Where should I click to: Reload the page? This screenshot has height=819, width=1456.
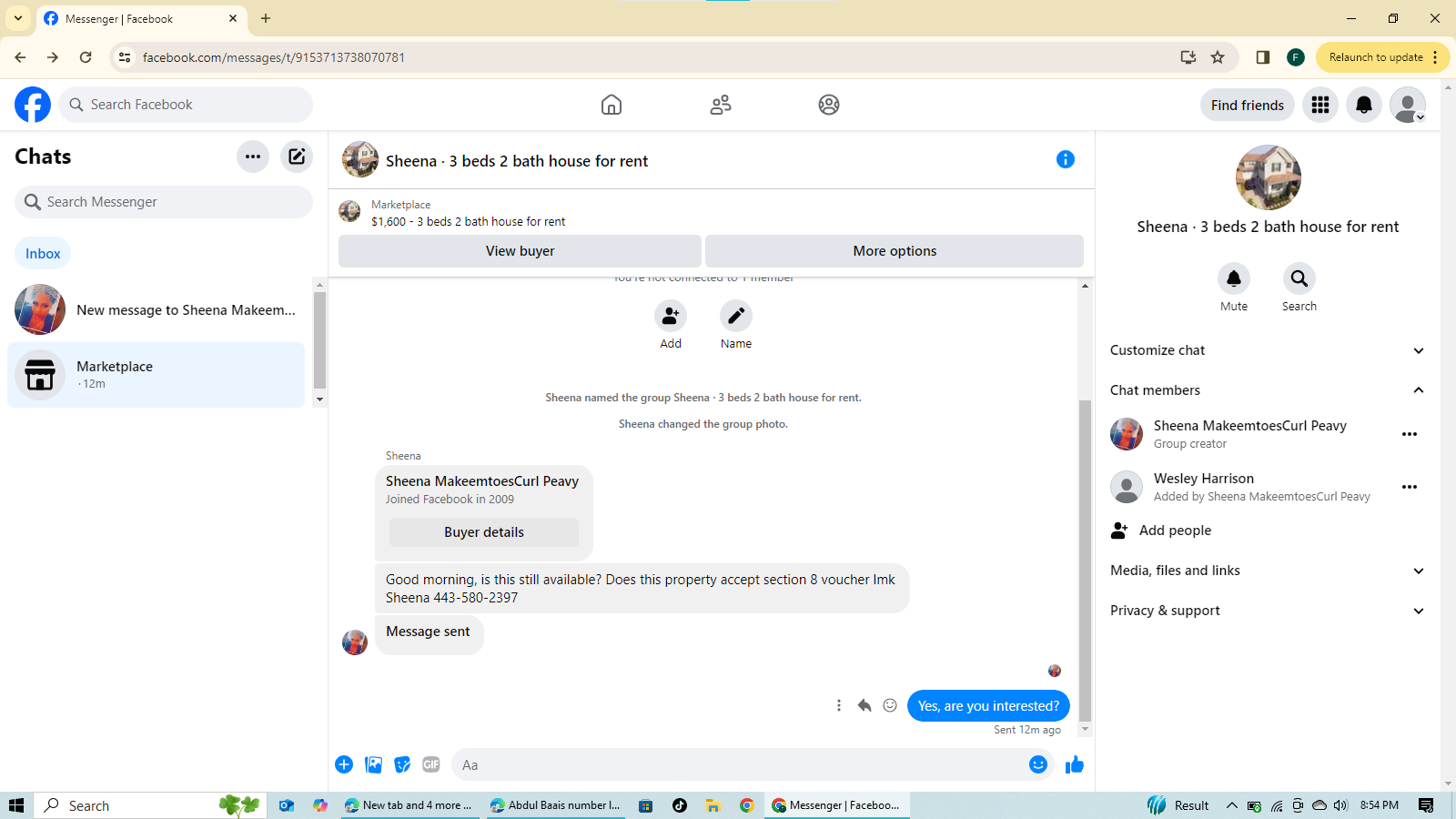click(86, 57)
